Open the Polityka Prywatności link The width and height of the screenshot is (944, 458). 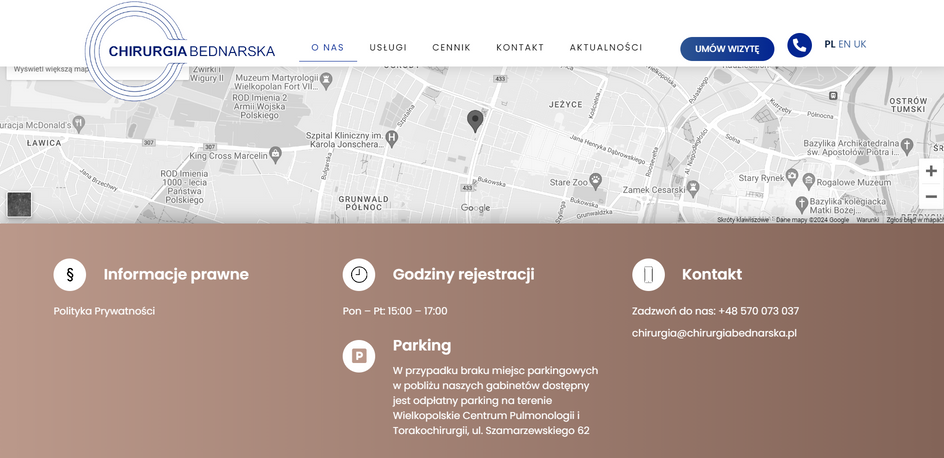[104, 311]
